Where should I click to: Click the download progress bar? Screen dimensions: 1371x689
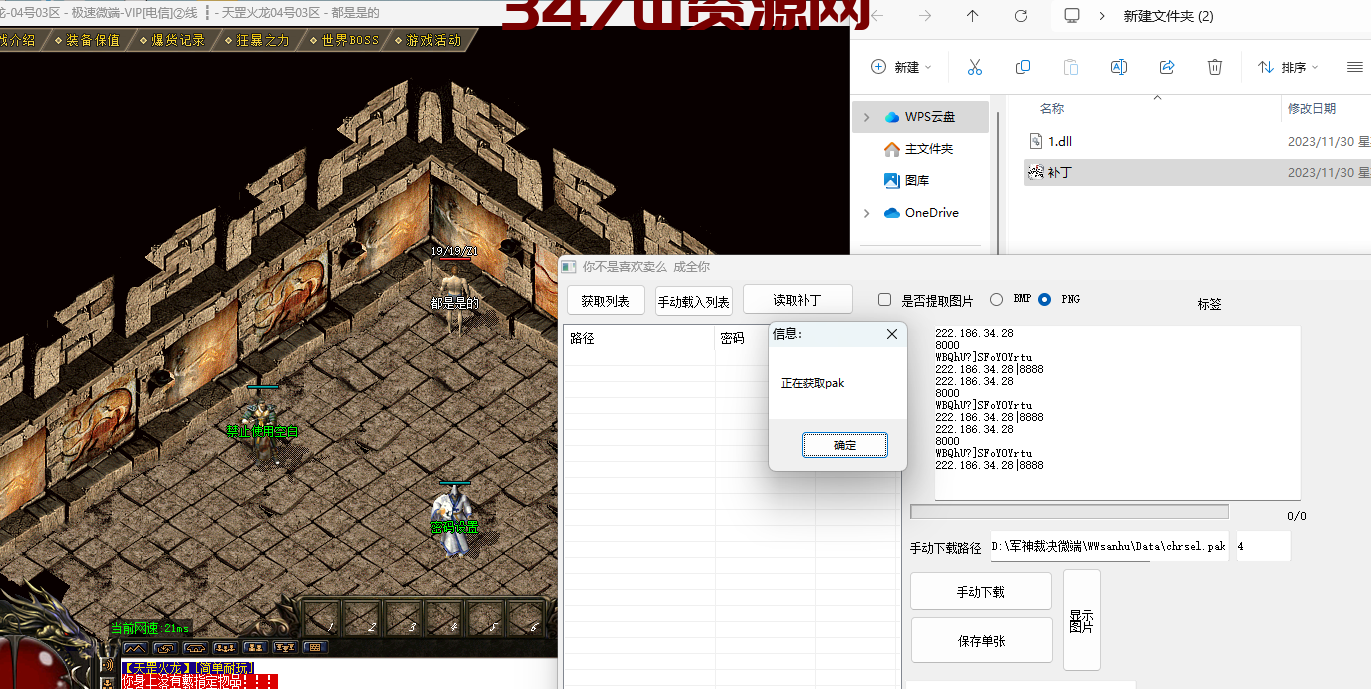pos(1069,511)
